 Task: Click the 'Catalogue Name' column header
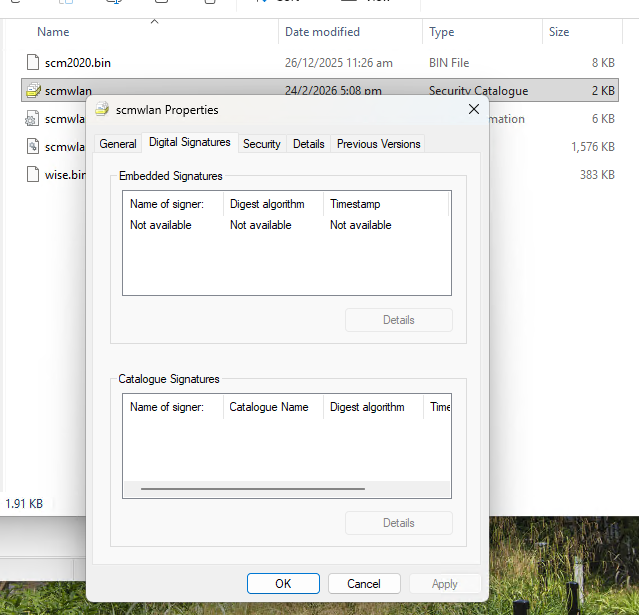[x=273, y=407]
